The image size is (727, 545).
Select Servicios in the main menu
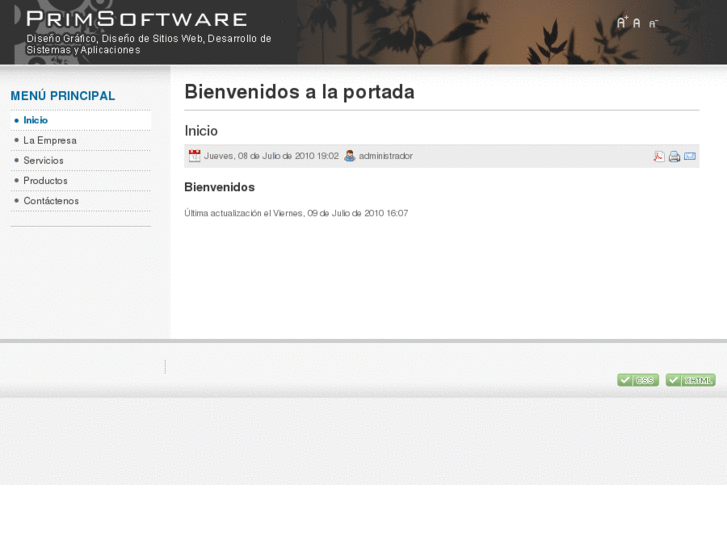81,160
